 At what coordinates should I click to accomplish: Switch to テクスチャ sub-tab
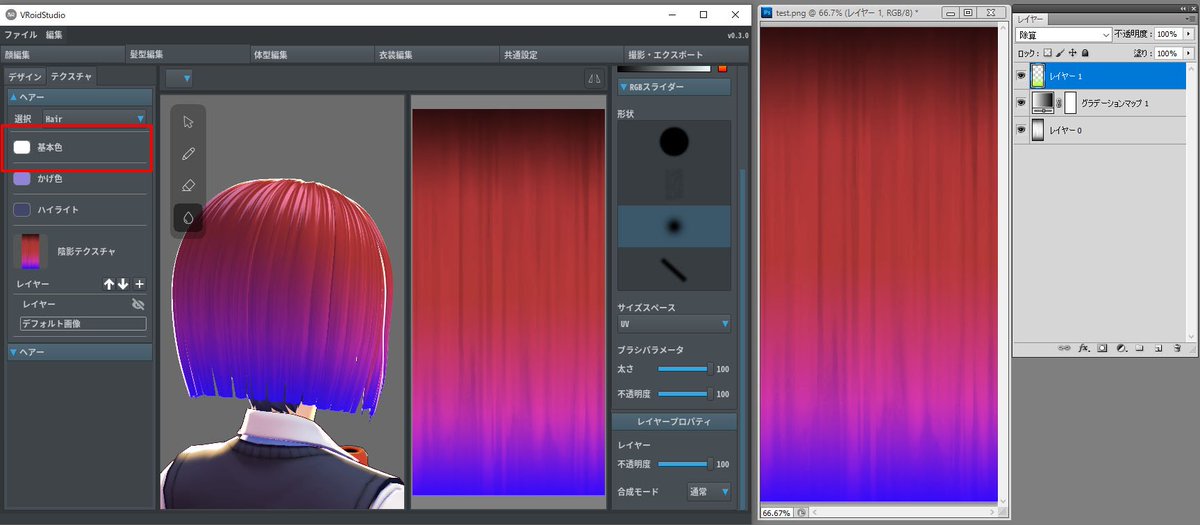tap(72, 77)
